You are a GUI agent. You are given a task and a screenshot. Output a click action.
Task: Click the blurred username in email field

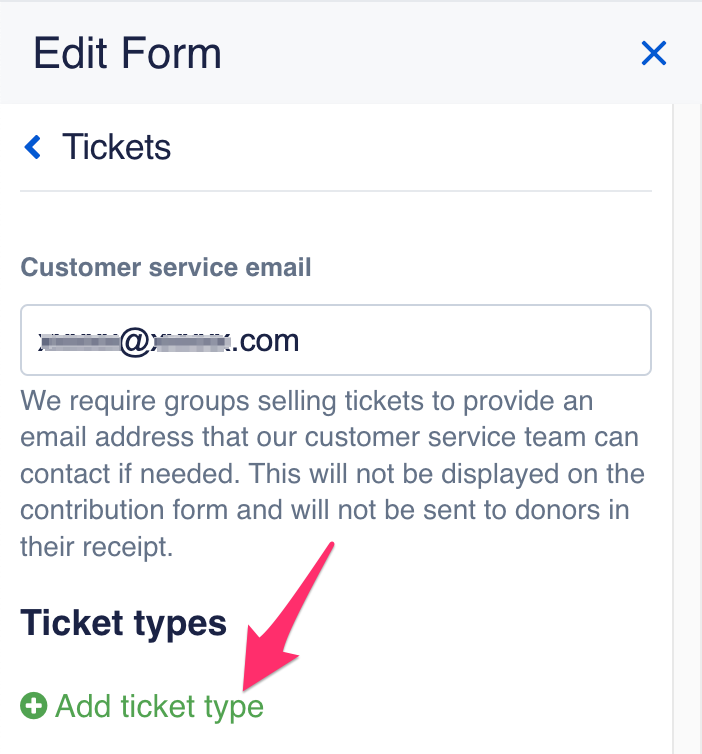click(x=78, y=341)
